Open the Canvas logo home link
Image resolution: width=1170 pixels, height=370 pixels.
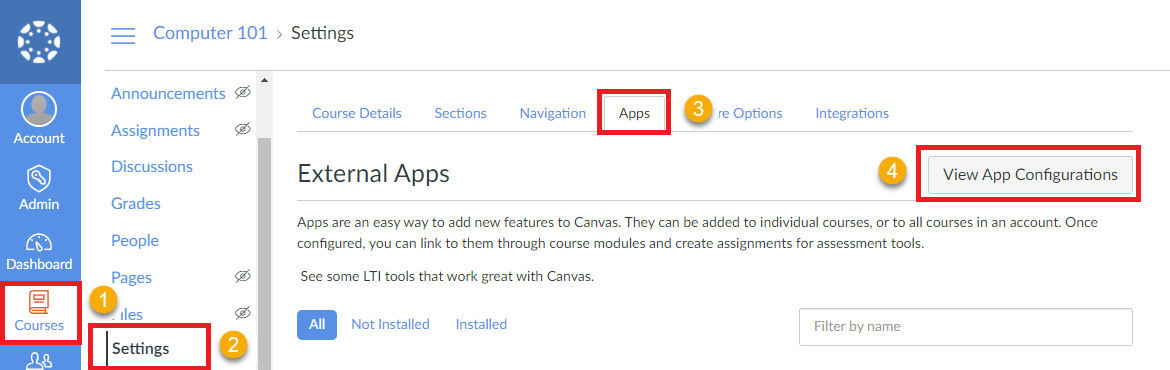pos(40,41)
